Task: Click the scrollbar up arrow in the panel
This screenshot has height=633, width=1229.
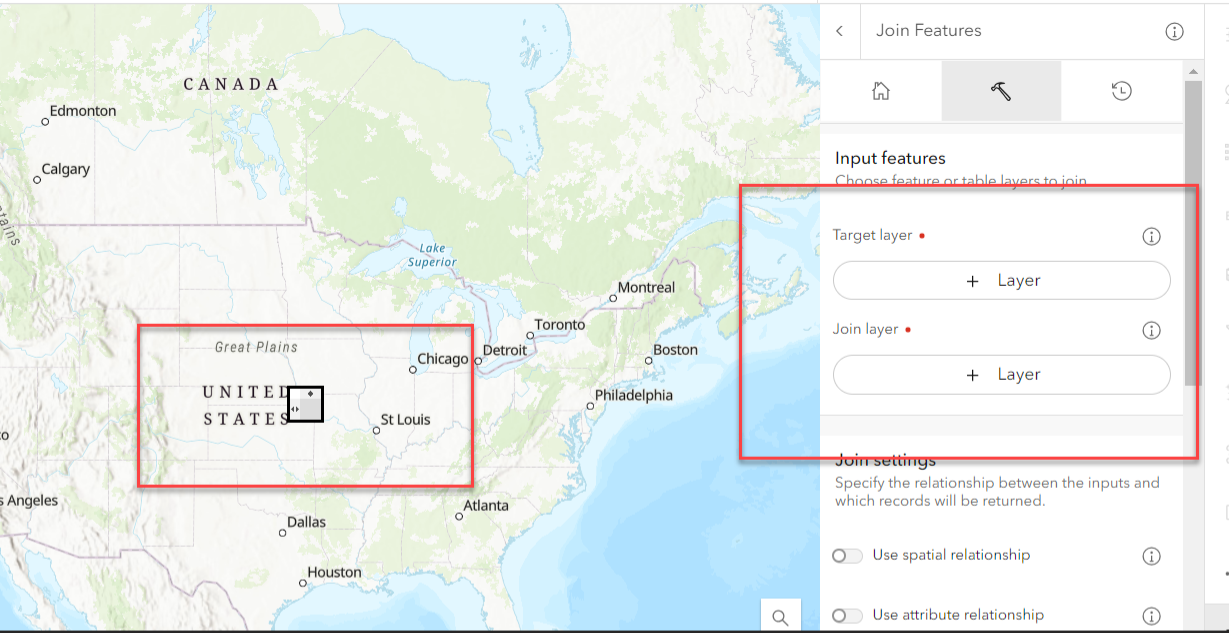Action: coord(1192,71)
